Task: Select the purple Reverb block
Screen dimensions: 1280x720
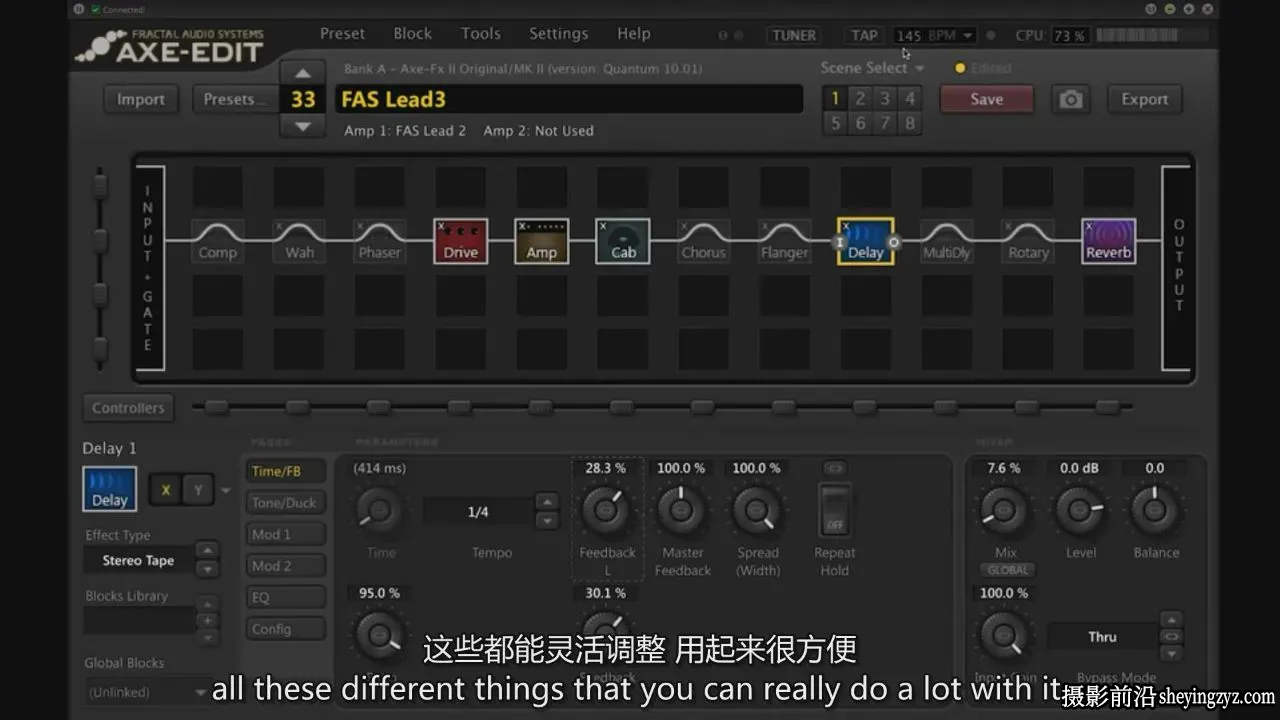Action: pyautogui.click(x=1108, y=241)
